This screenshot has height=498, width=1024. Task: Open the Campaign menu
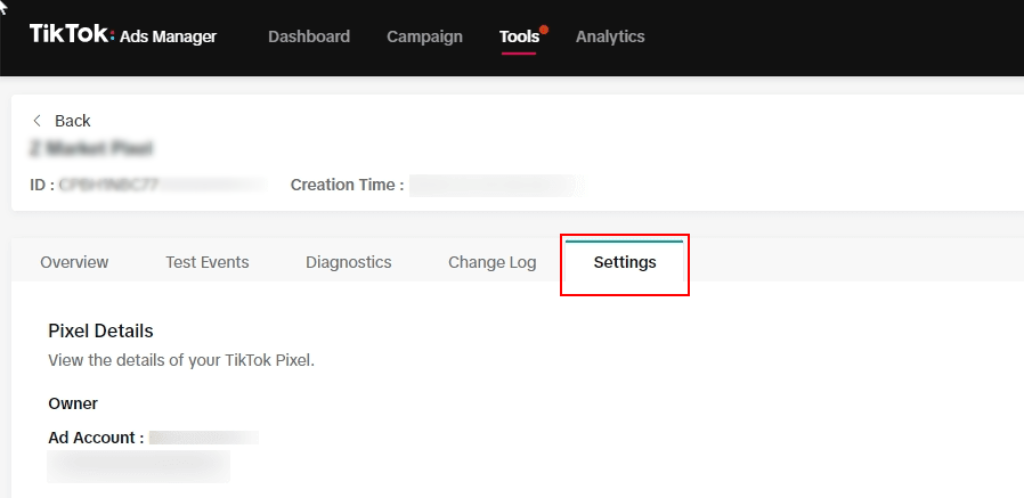(424, 37)
